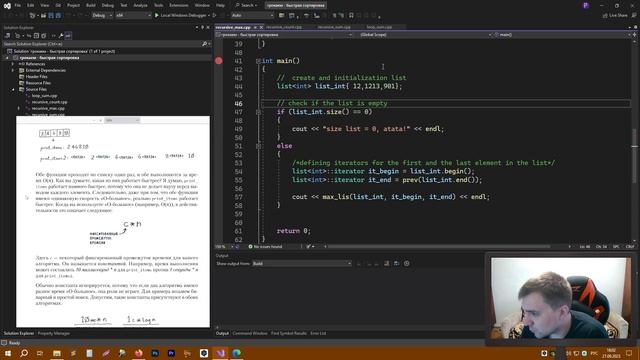Switch to recursive_sum.cpp tab

(334, 27)
